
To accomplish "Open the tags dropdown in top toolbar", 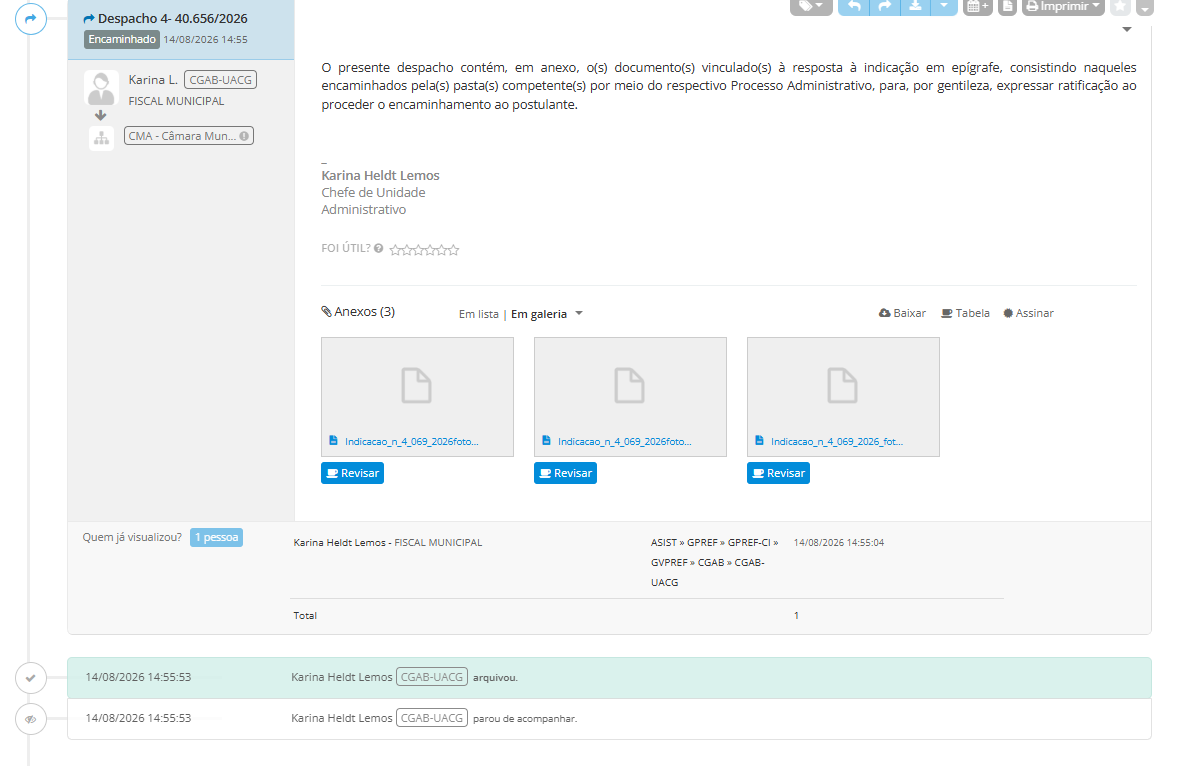I will point(811,6).
